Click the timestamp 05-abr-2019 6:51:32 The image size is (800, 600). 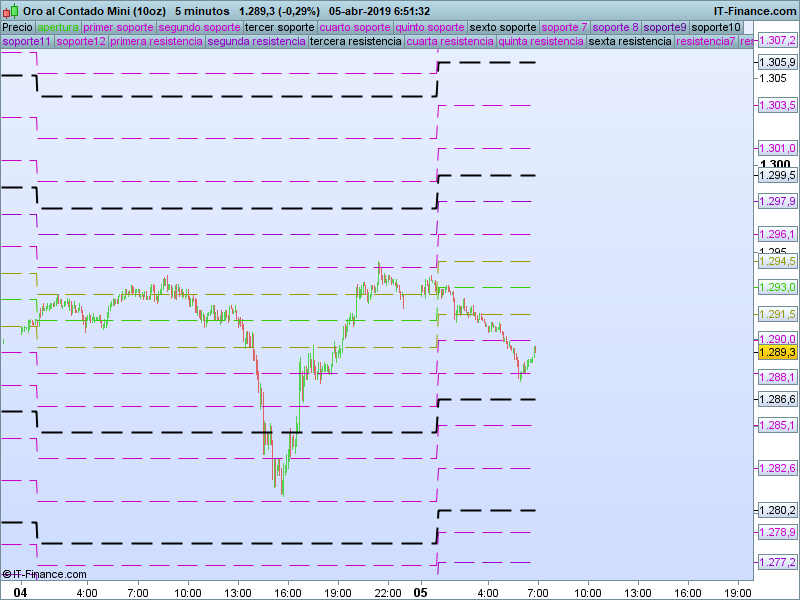point(379,11)
